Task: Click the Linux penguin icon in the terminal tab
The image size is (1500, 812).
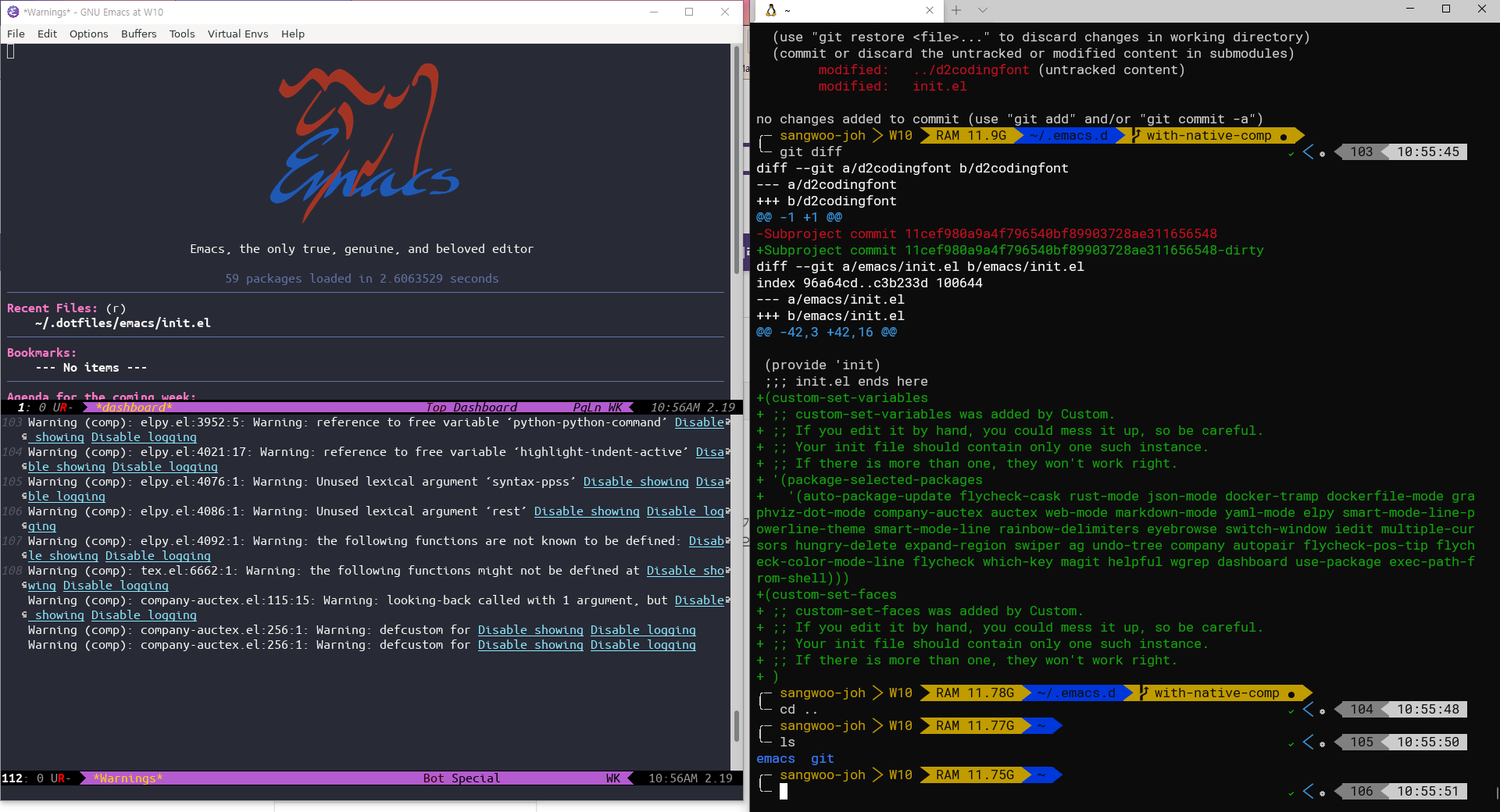Action: pyautogui.click(x=771, y=10)
